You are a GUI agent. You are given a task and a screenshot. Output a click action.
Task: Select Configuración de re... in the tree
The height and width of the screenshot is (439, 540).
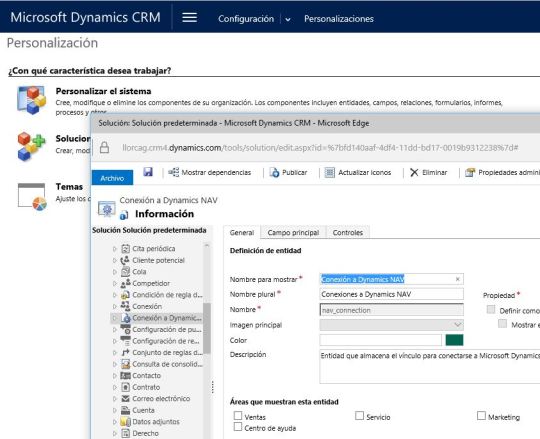click(x=166, y=341)
